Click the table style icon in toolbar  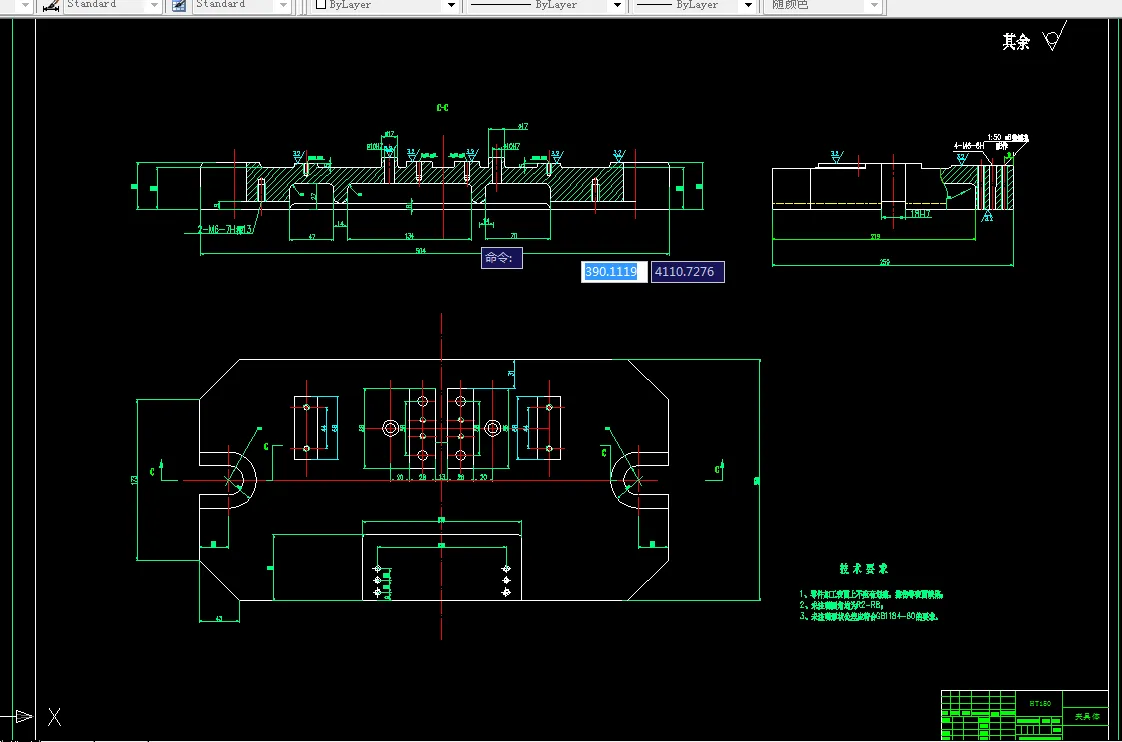click(x=179, y=6)
